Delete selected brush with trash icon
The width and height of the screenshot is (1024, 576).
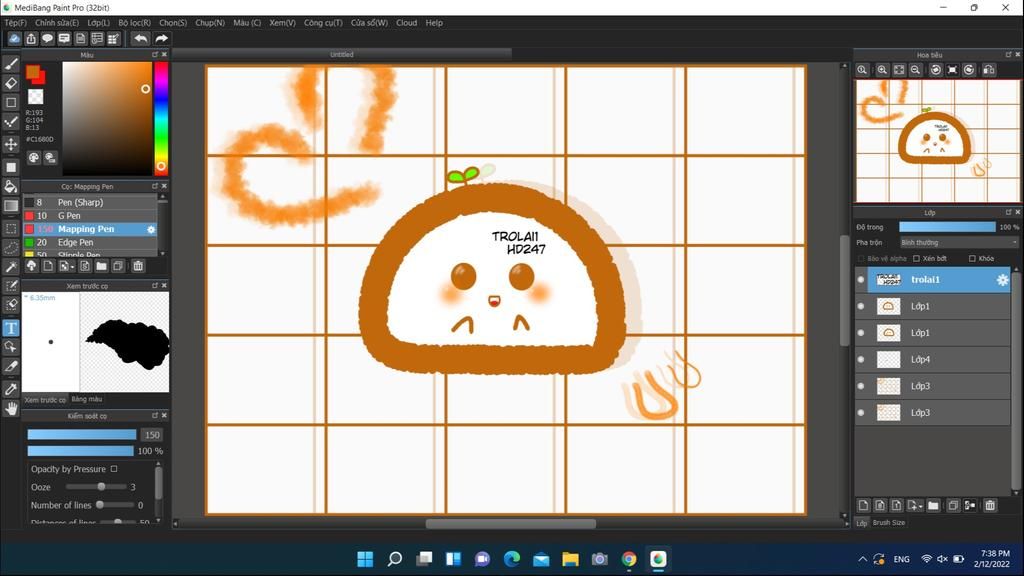click(138, 266)
